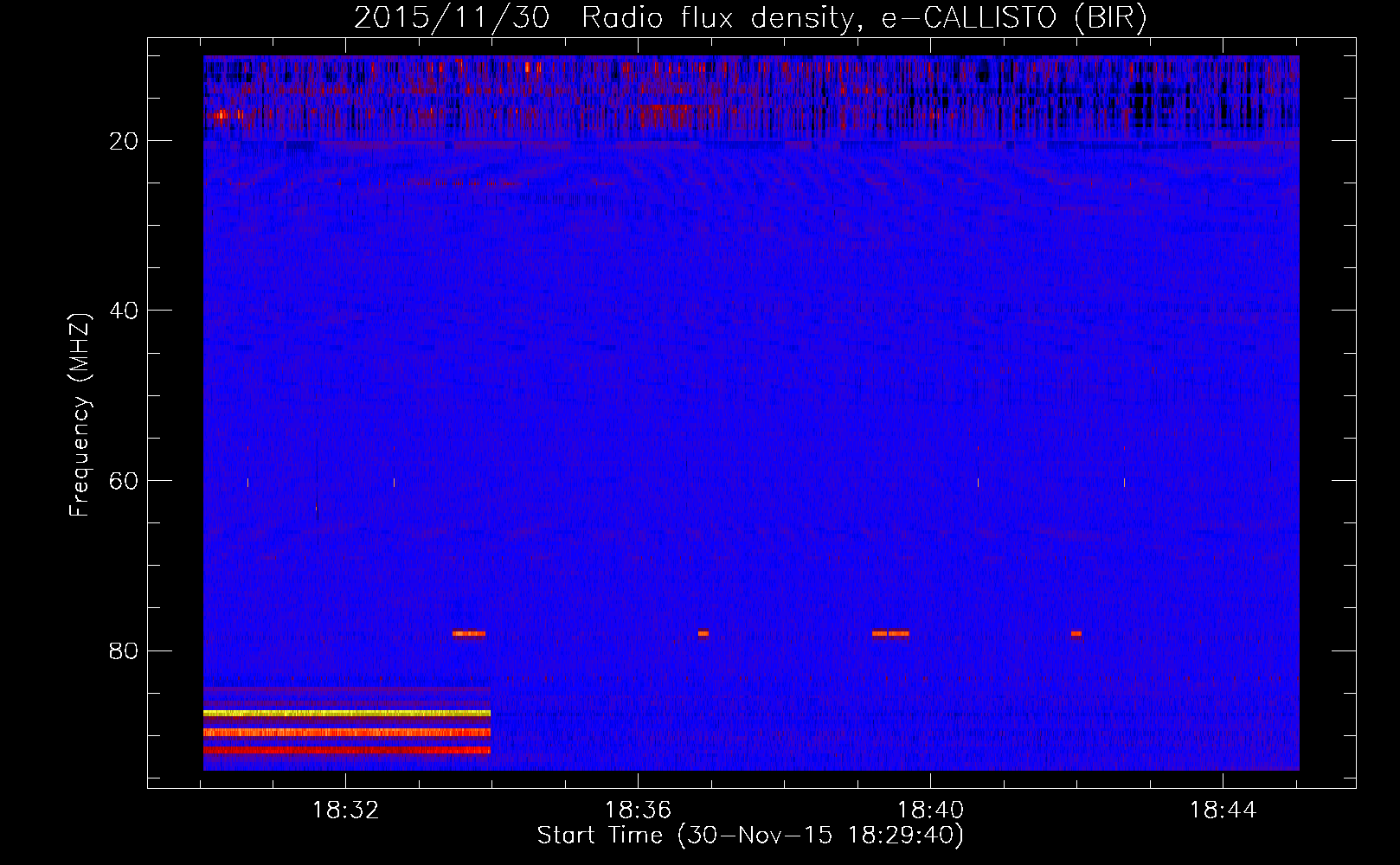Viewport: 1400px width, 865px height.
Task: Click the 'Start Time (30-Nov-15 18:29:40)' x-axis label
Action: tap(750, 836)
